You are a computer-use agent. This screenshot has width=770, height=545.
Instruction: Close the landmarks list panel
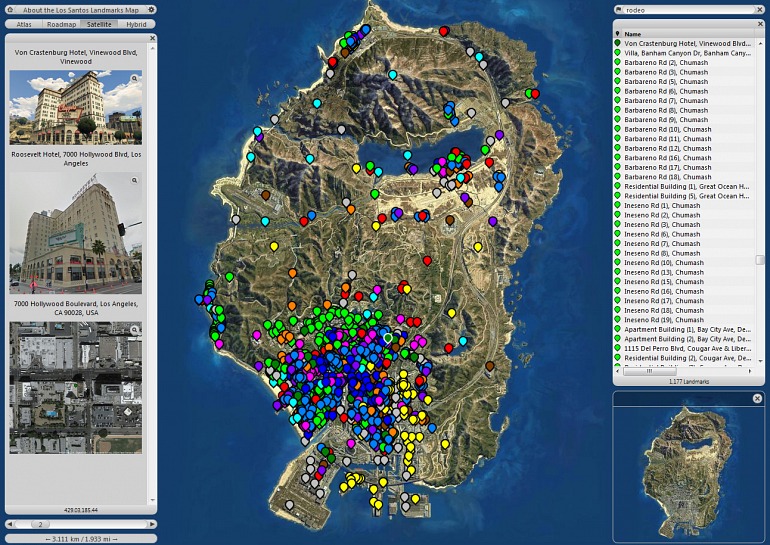point(761,24)
